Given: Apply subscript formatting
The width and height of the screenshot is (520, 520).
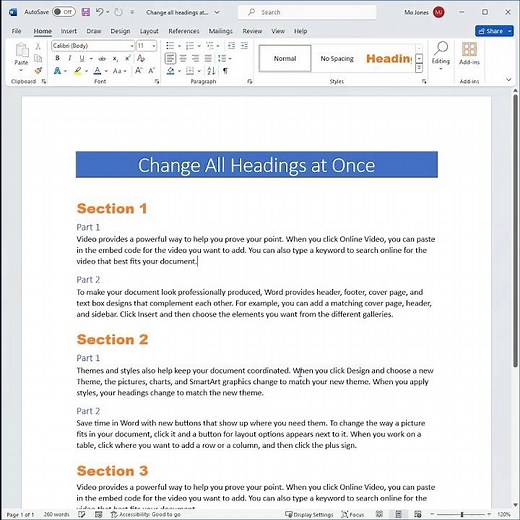Looking at the screenshot, I should (115, 58).
